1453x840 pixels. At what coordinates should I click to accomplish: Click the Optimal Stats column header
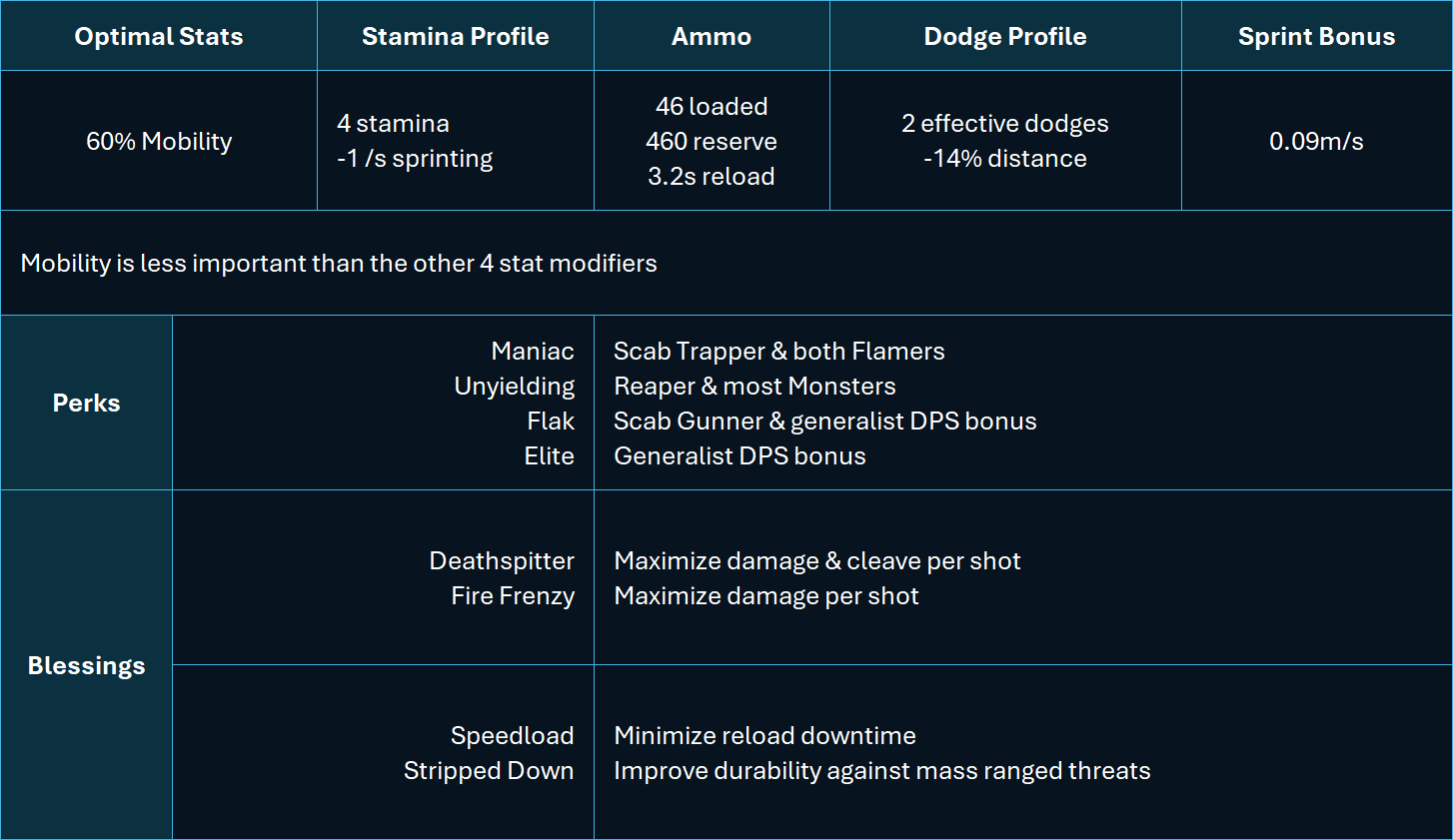[159, 36]
